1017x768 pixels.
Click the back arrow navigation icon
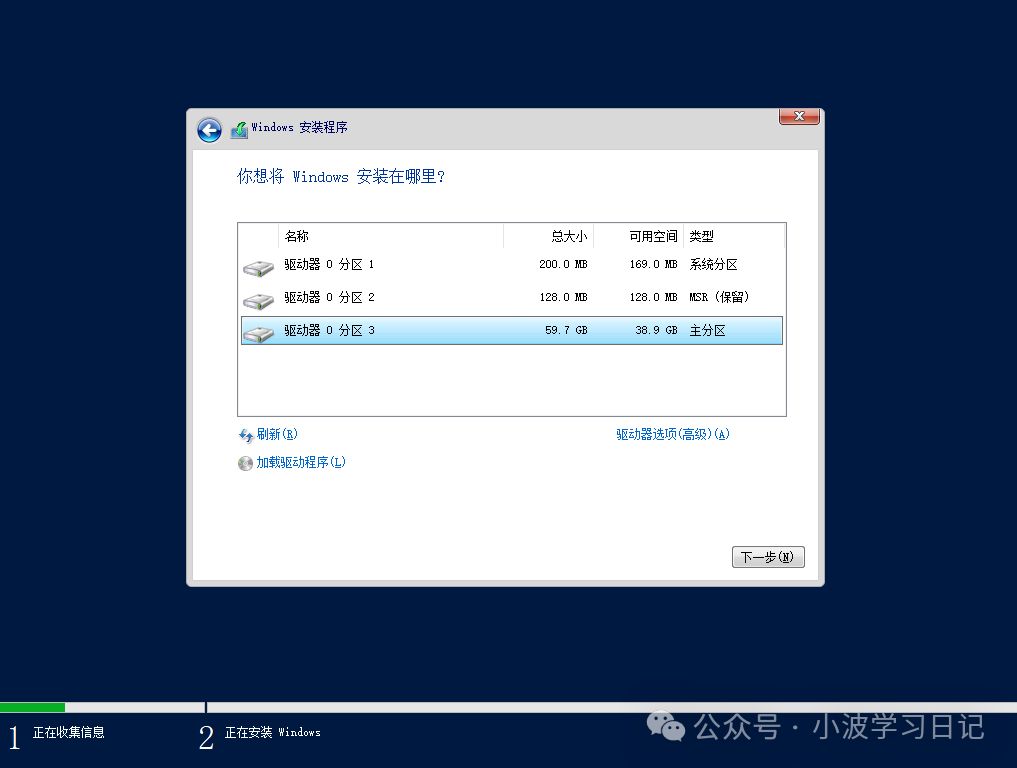coord(209,130)
